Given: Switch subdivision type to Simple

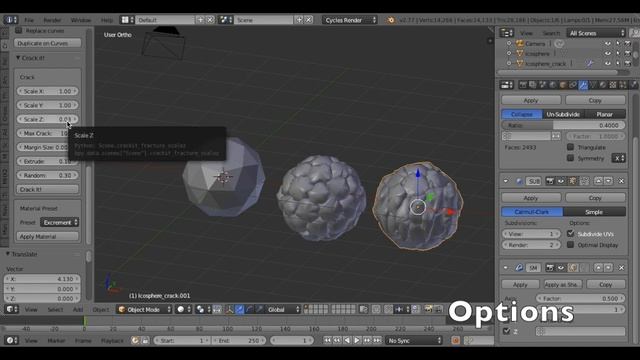Looking at the screenshot, I should 594,212.
